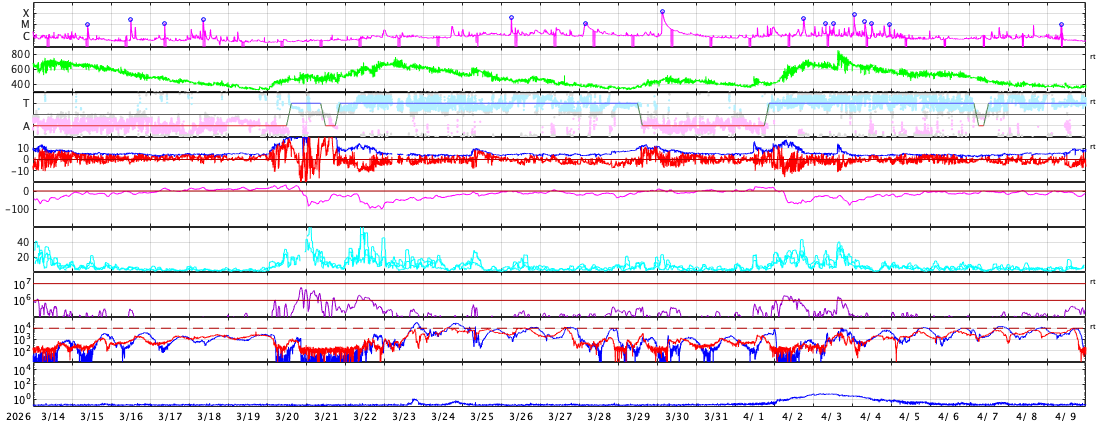This screenshot has height=424, width=1102.
Task: Click the '-100' axis label
Action: (x=16, y=209)
